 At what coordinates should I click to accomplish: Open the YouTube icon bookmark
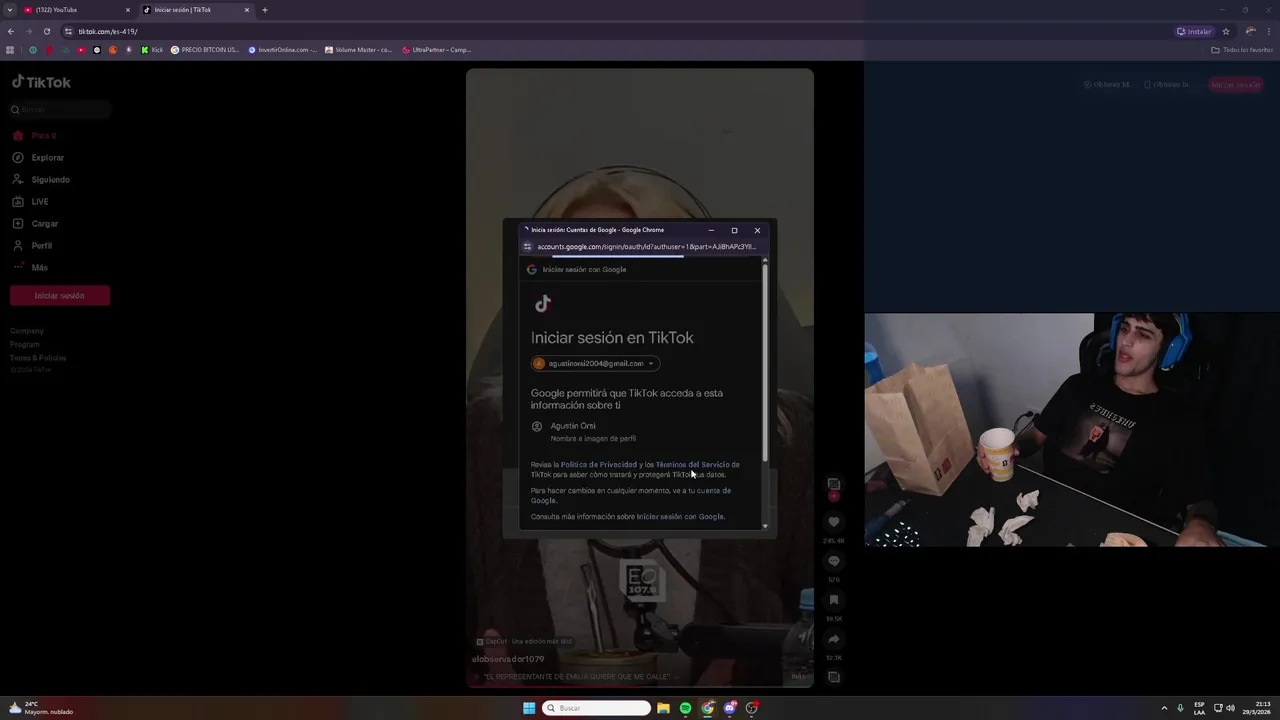point(81,50)
